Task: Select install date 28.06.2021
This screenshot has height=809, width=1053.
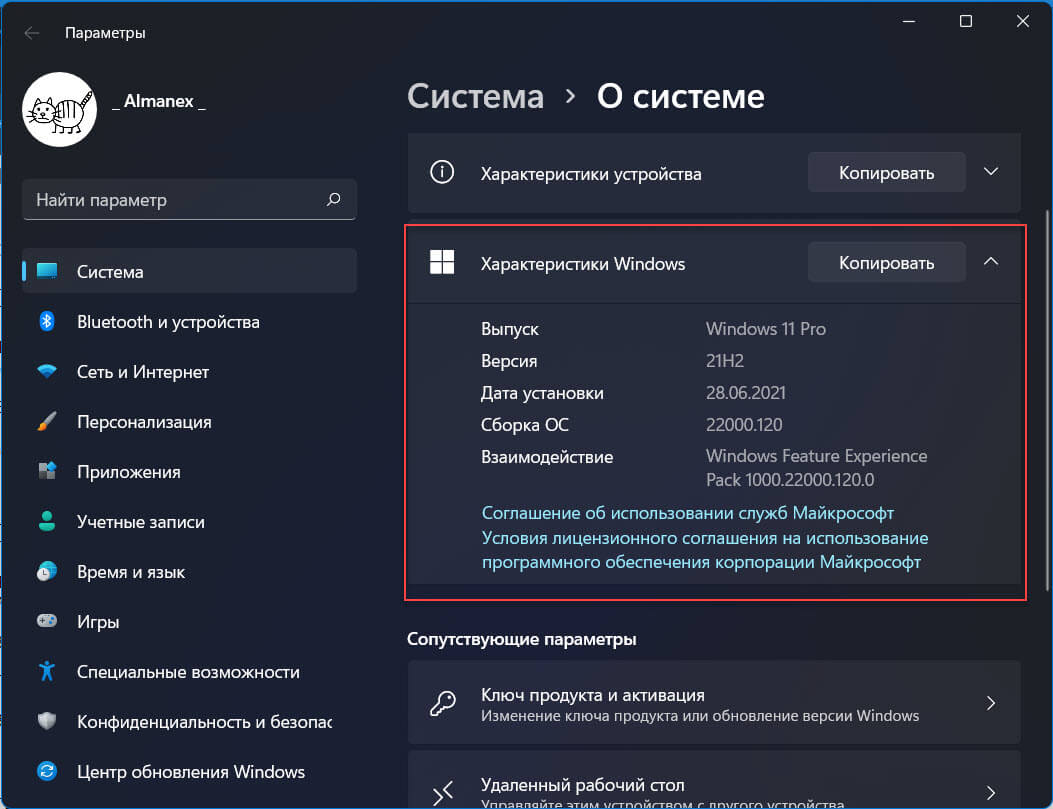Action: click(x=745, y=393)
